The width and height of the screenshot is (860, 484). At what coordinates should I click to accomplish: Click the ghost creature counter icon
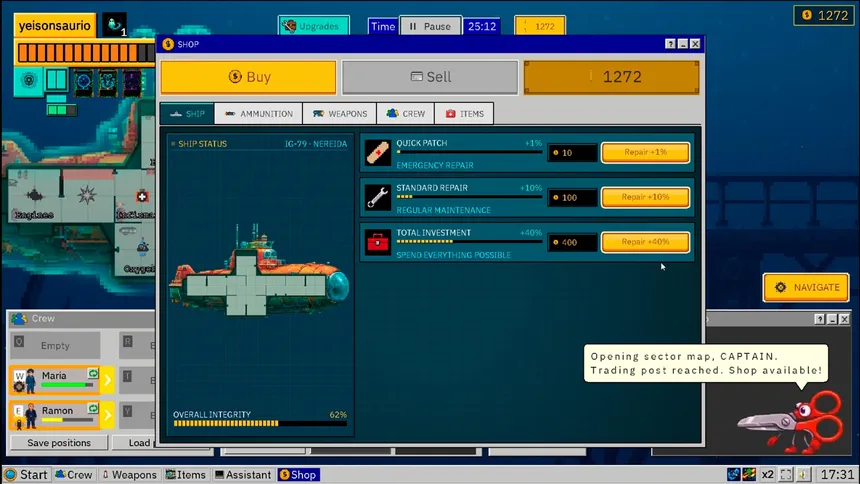coord(115,25)
